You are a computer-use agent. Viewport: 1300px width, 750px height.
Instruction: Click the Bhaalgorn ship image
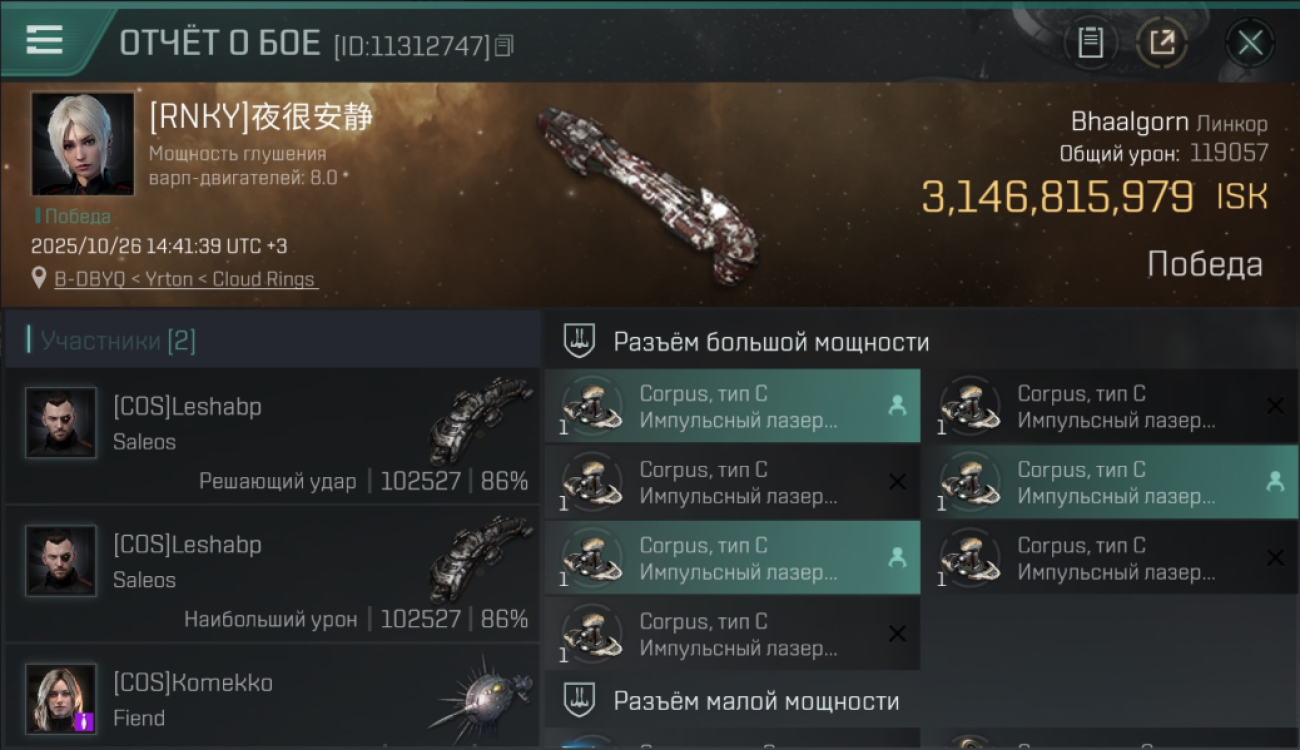[648, 195]
